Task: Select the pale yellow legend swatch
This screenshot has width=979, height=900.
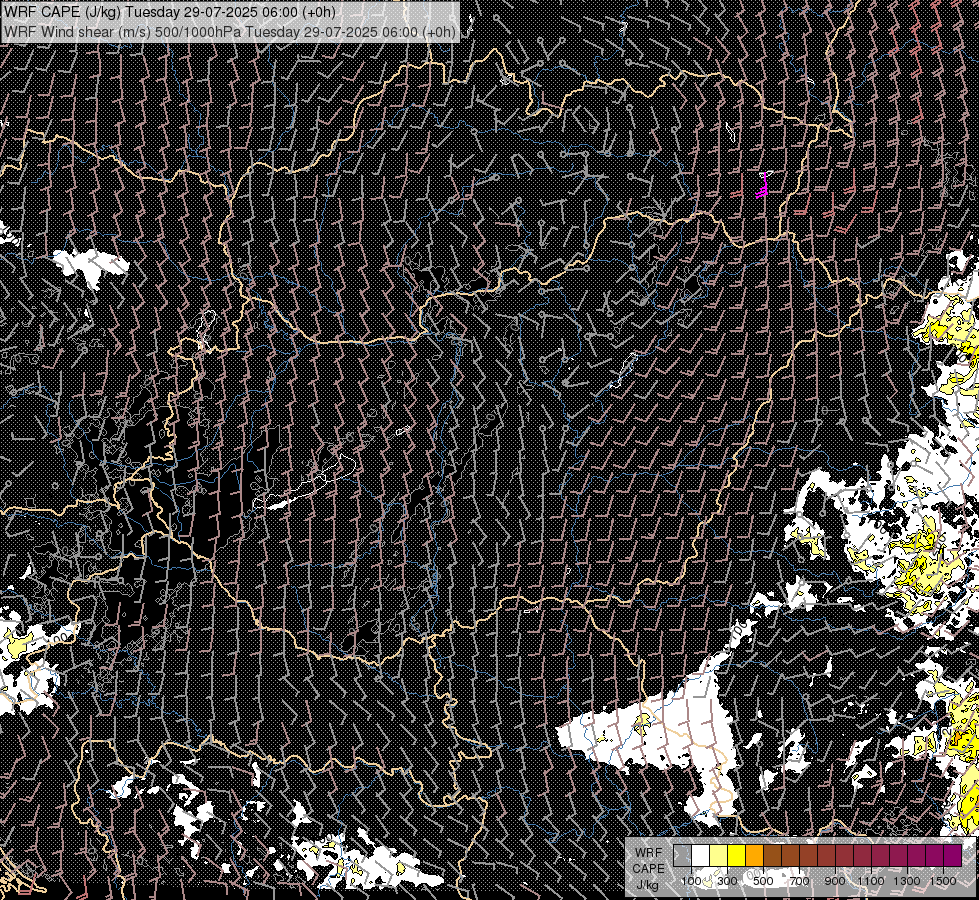Action: [719, 855]
